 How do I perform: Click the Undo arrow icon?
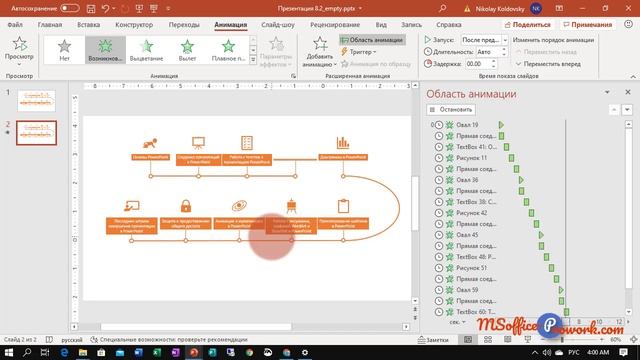pyautogui.click(x=105, y=8)
